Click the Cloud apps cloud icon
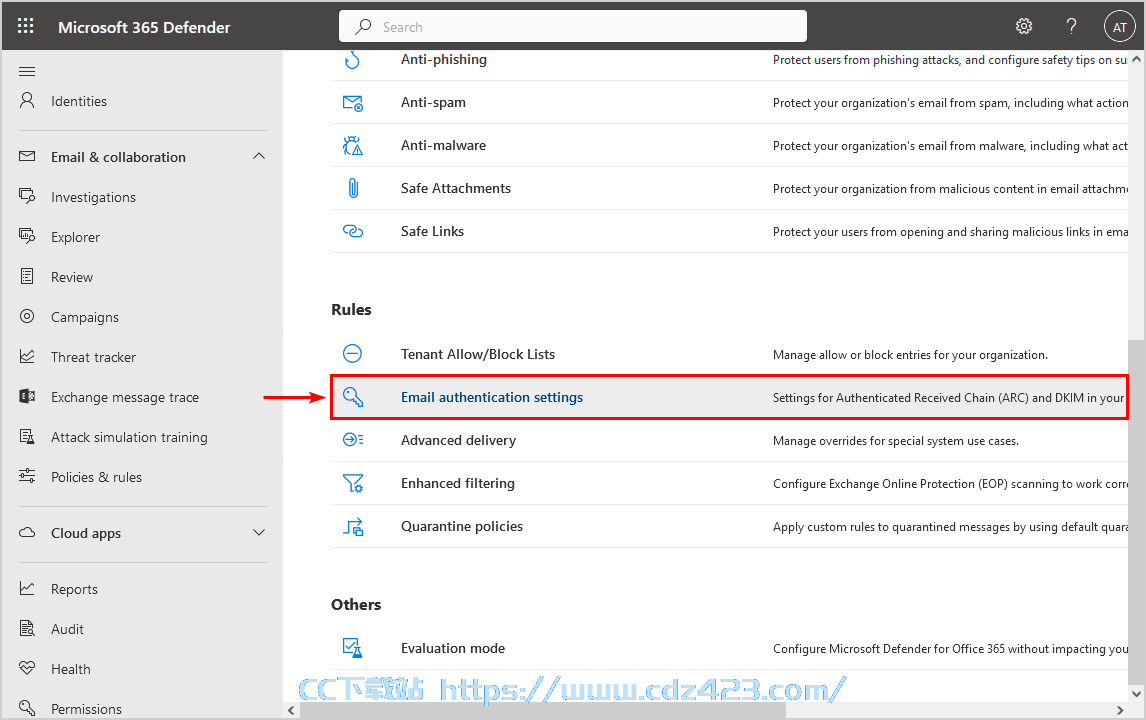 click(27, 532)
